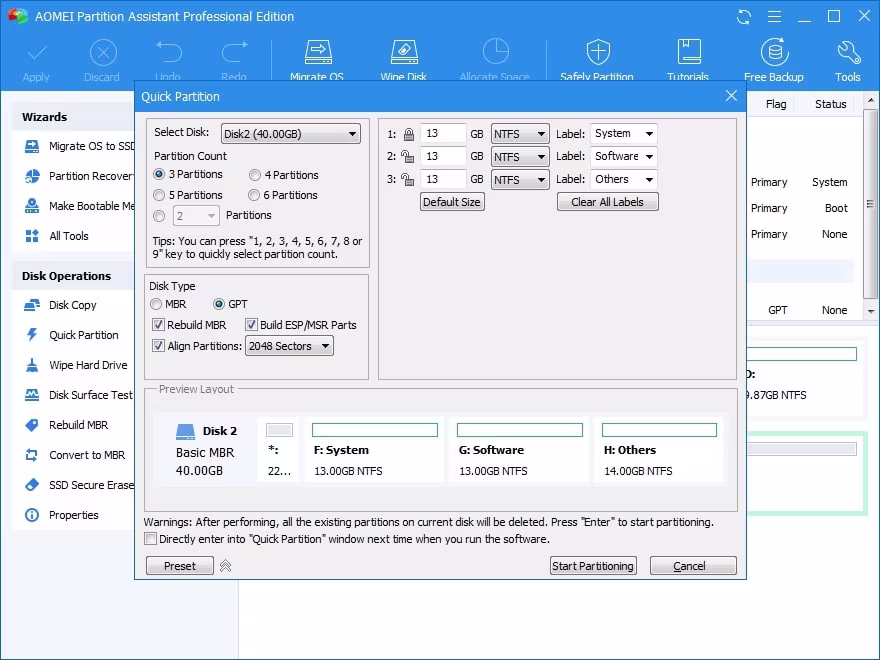Click the Partition Recovery wizard icon

(x=32, y=176)
